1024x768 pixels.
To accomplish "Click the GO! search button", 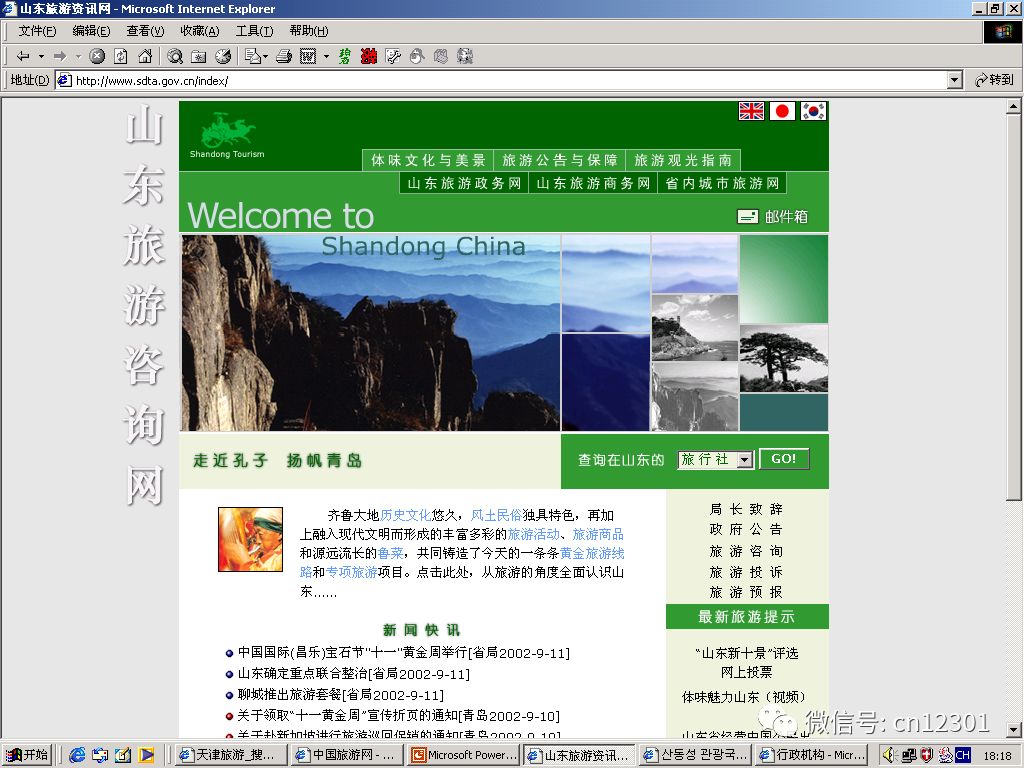I will [784, 458].
